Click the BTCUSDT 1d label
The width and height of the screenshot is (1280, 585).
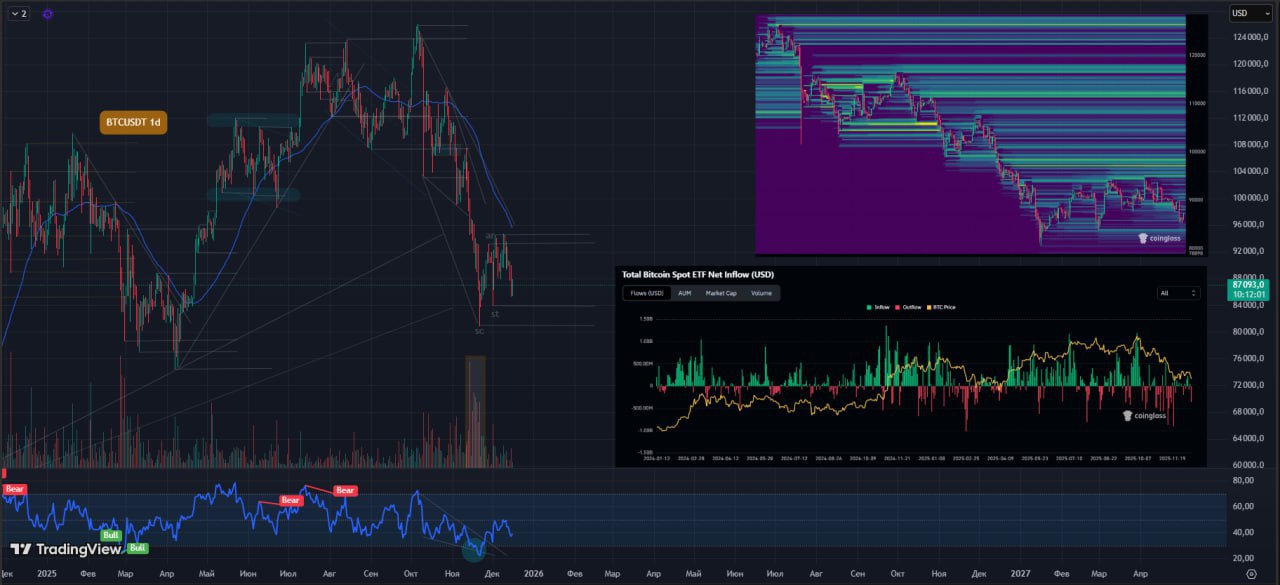pyautogui.click(x=133, y=122)
